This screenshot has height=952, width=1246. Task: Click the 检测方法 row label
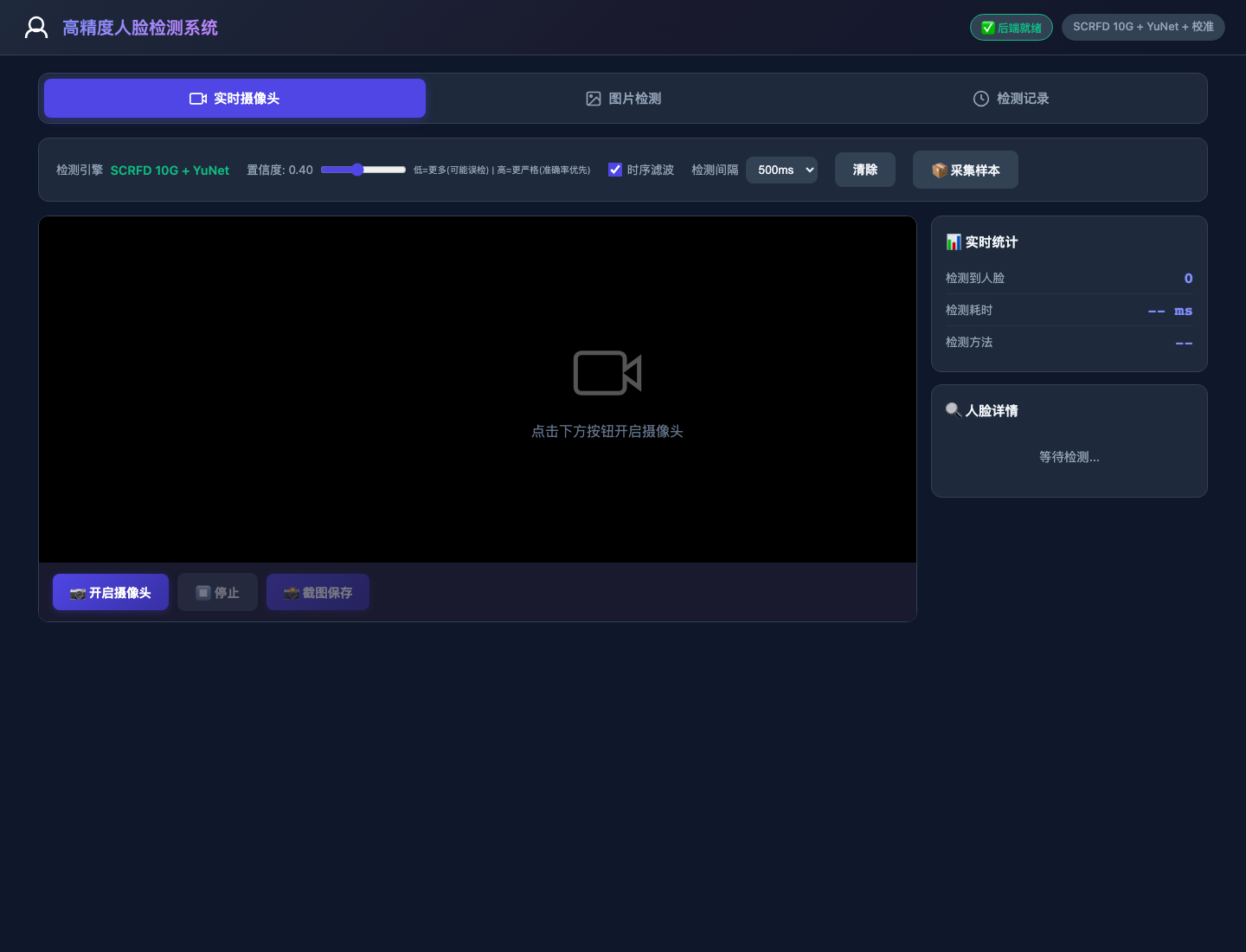tap(969, 342)
